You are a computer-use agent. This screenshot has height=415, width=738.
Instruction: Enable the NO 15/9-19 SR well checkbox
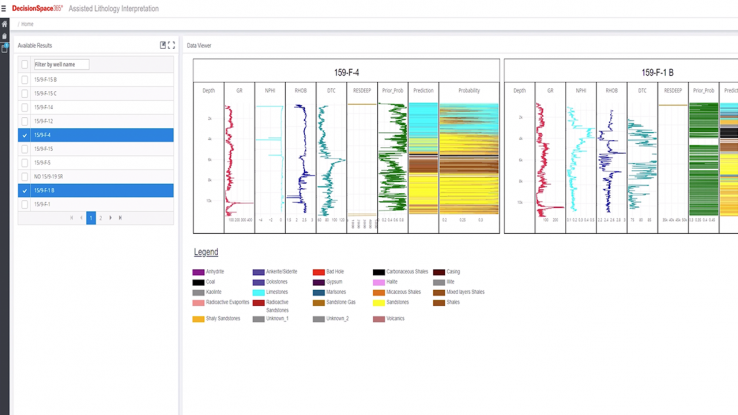click(25, 177)
